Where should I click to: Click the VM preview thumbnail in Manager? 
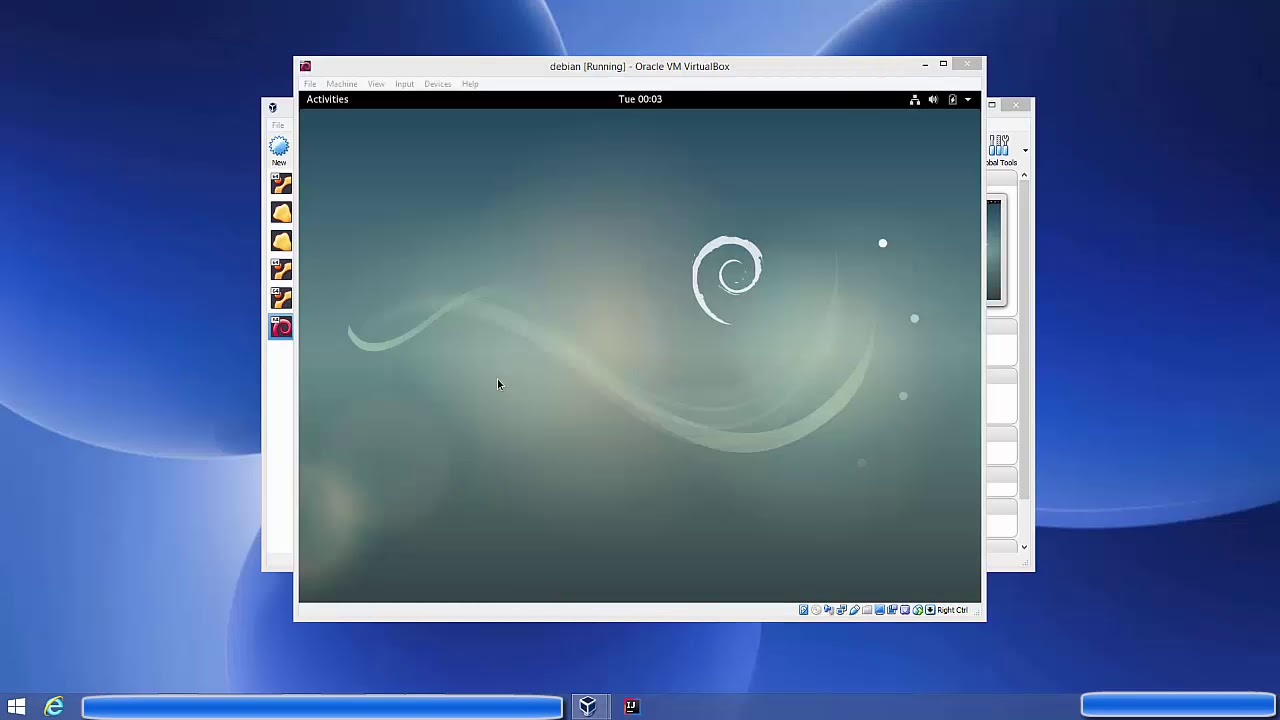point(994,250)
